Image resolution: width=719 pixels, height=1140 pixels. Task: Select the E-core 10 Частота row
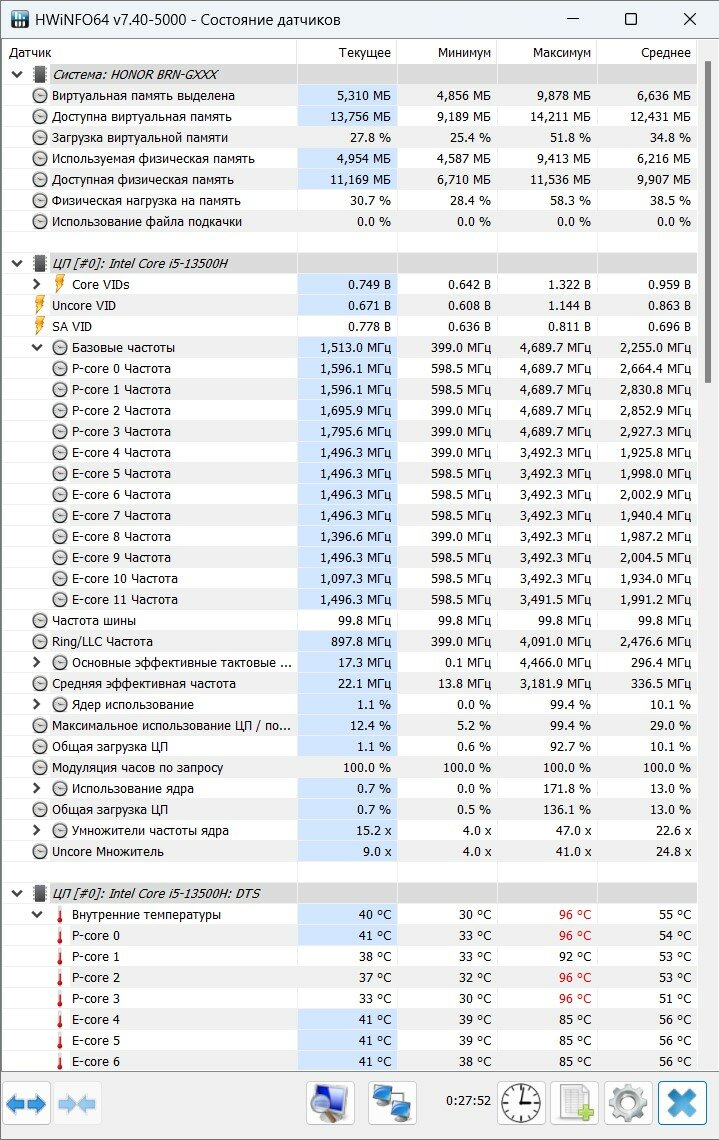tap(349, 579)
